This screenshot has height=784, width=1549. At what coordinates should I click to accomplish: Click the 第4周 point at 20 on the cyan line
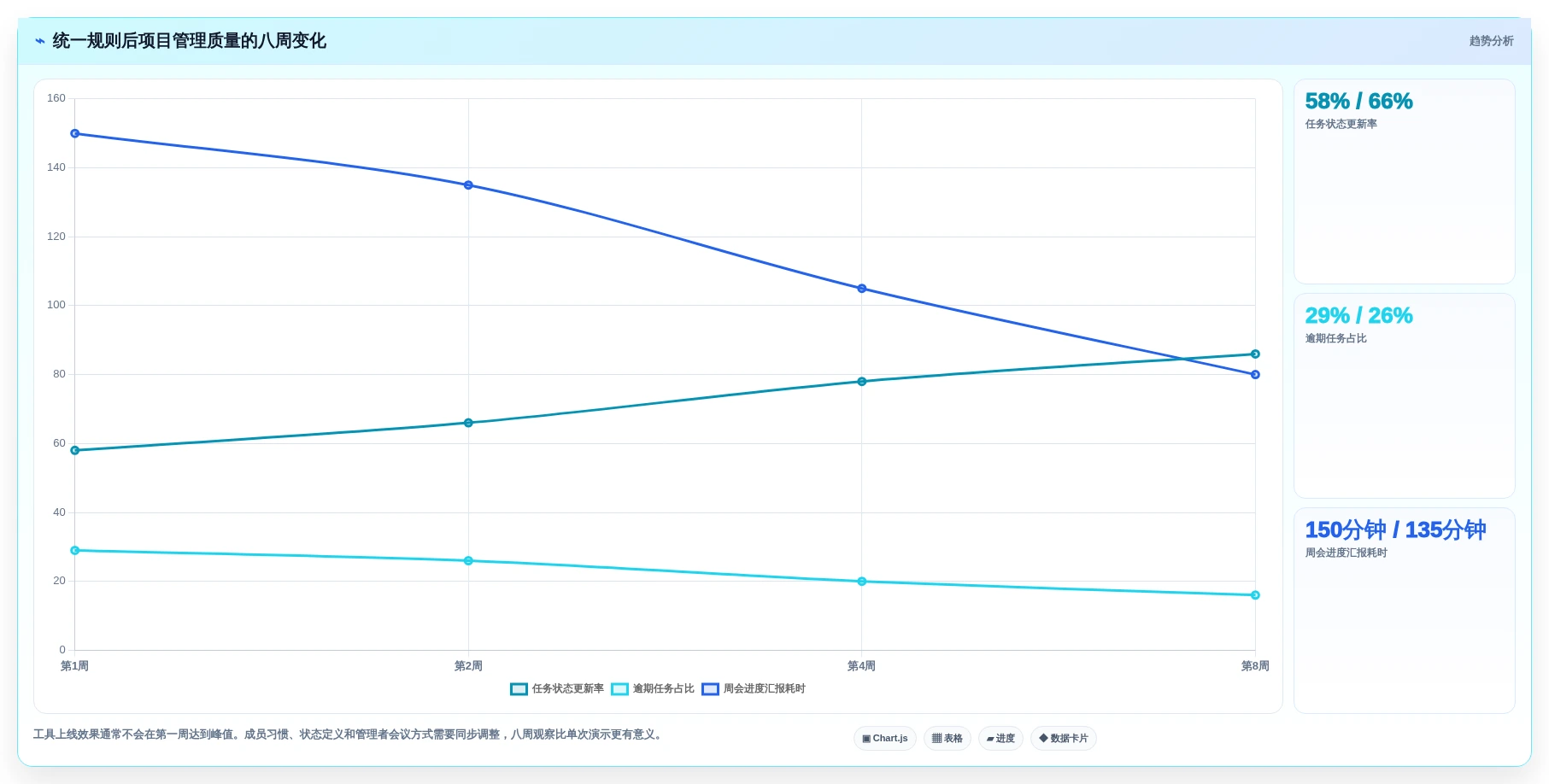862,582
